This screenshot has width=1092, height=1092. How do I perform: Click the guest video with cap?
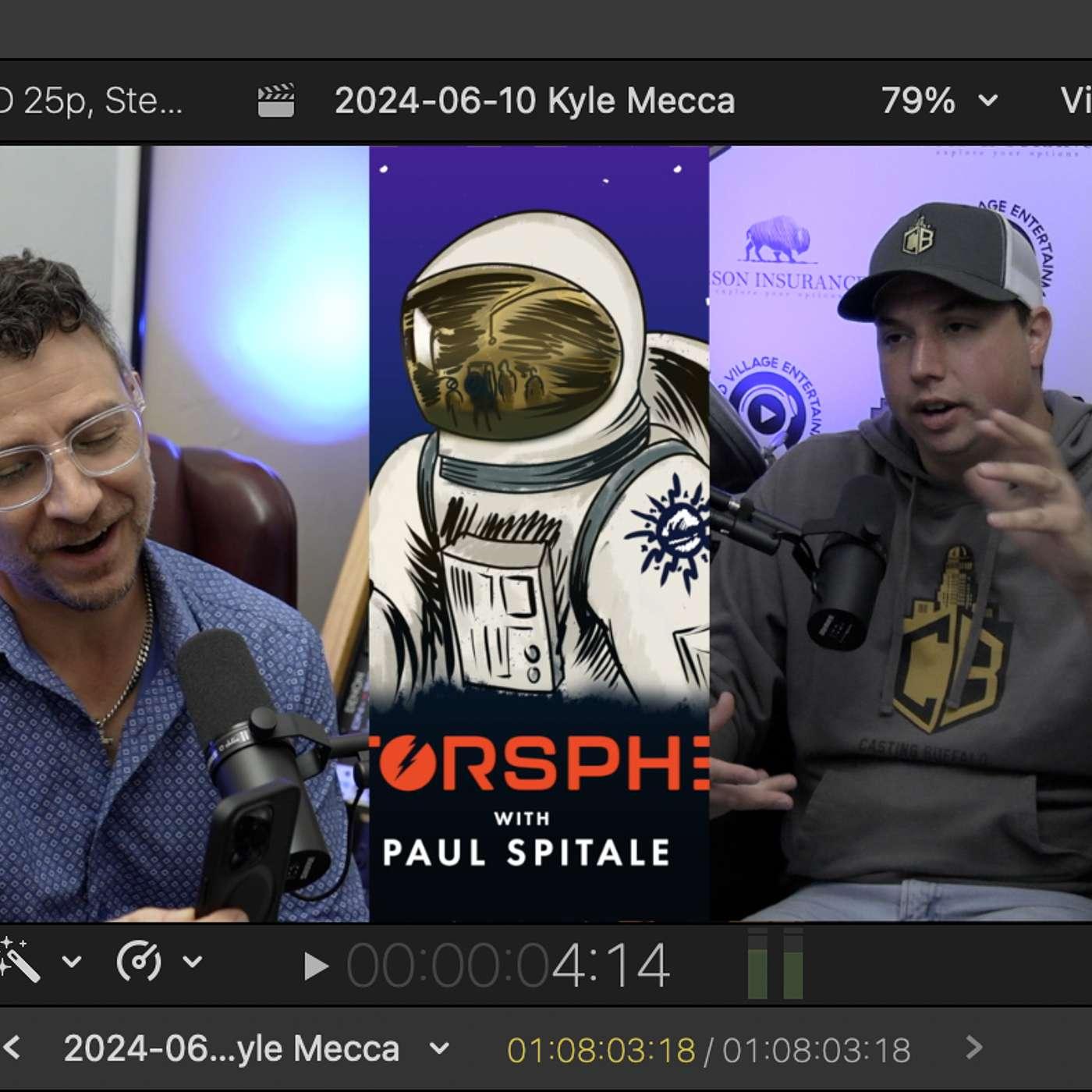[901, 534]
